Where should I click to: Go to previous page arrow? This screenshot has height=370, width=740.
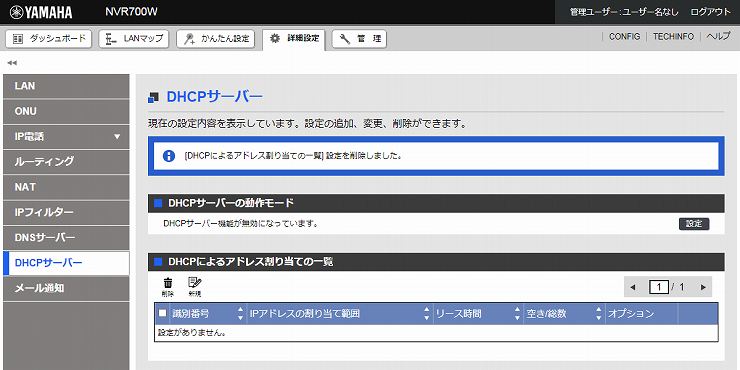coord(633,287)
